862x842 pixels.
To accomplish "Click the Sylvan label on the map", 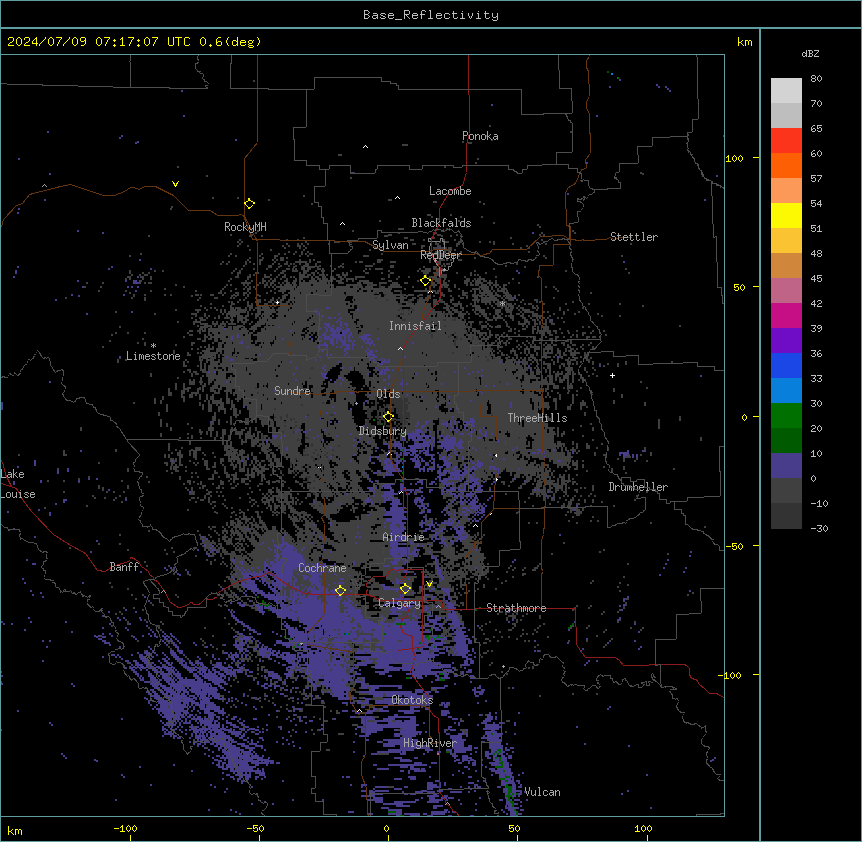I will click(x=390, y=245).
